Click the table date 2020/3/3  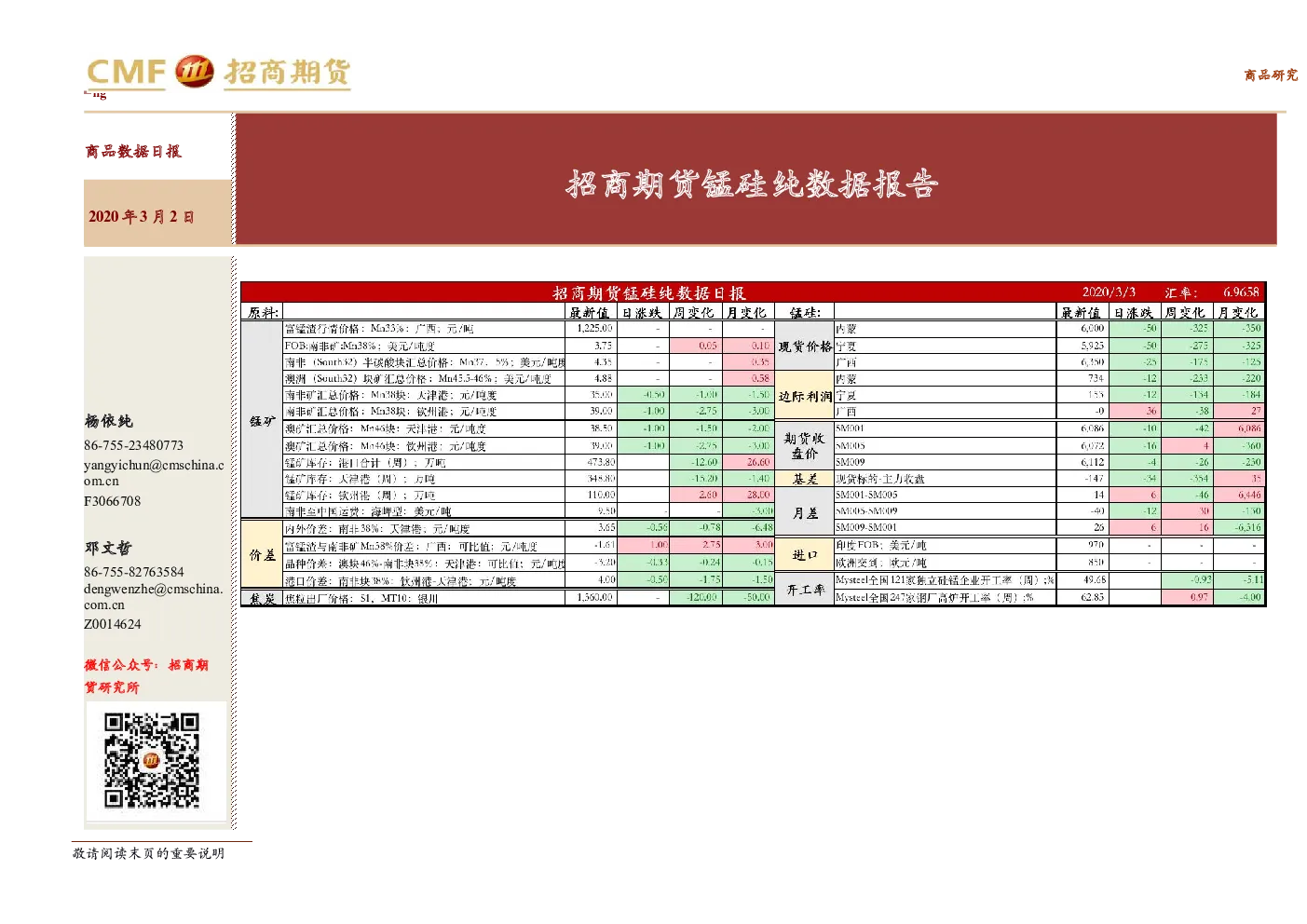tap(1109, 292)
